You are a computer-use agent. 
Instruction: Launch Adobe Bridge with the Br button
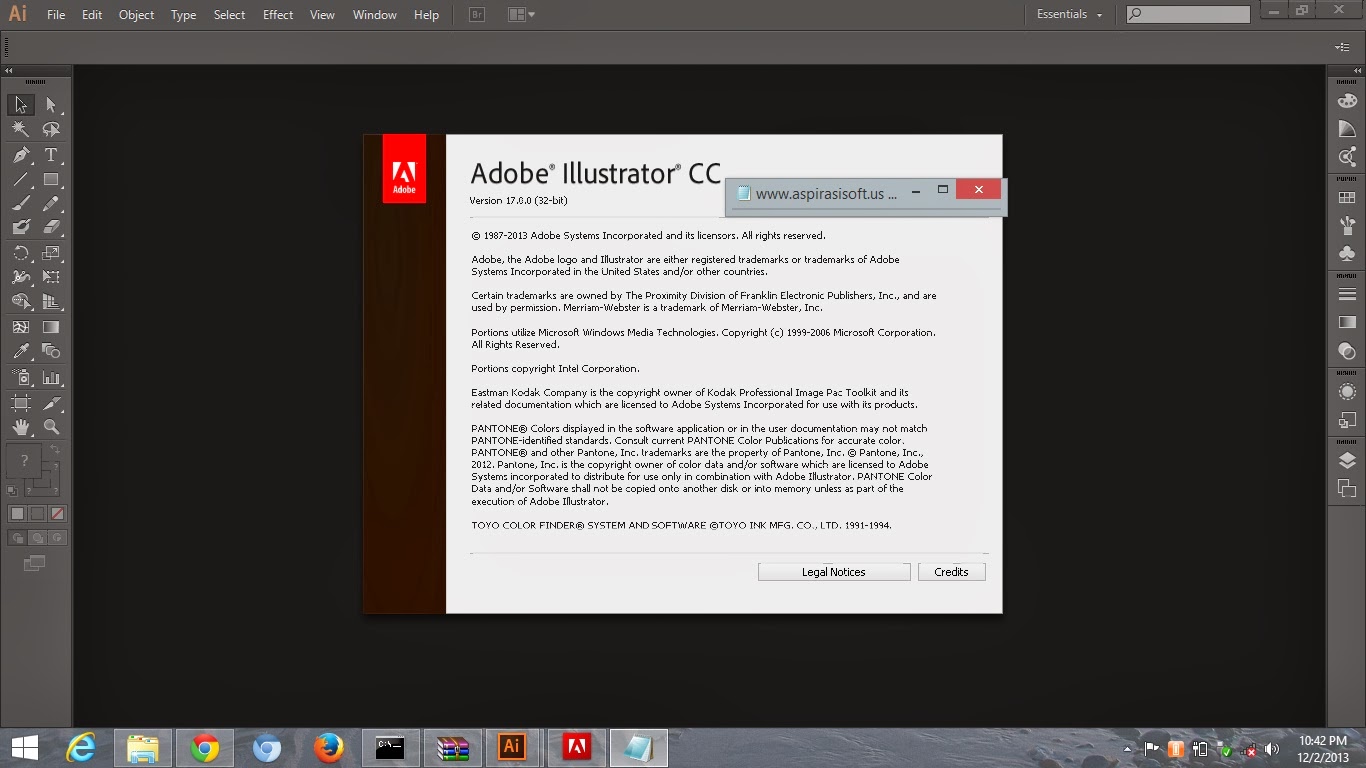pyautogui.click(x=477, y=15)
